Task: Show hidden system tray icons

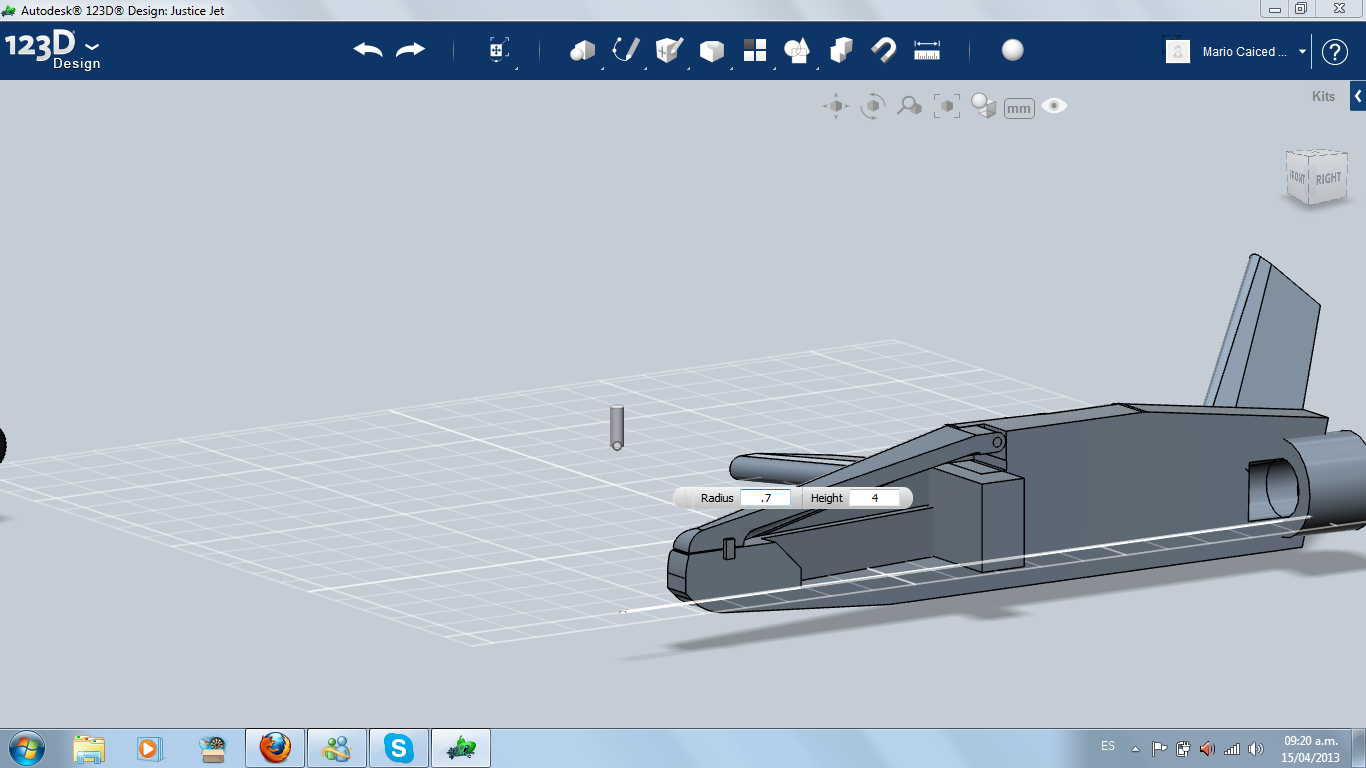Action: 1135,748
